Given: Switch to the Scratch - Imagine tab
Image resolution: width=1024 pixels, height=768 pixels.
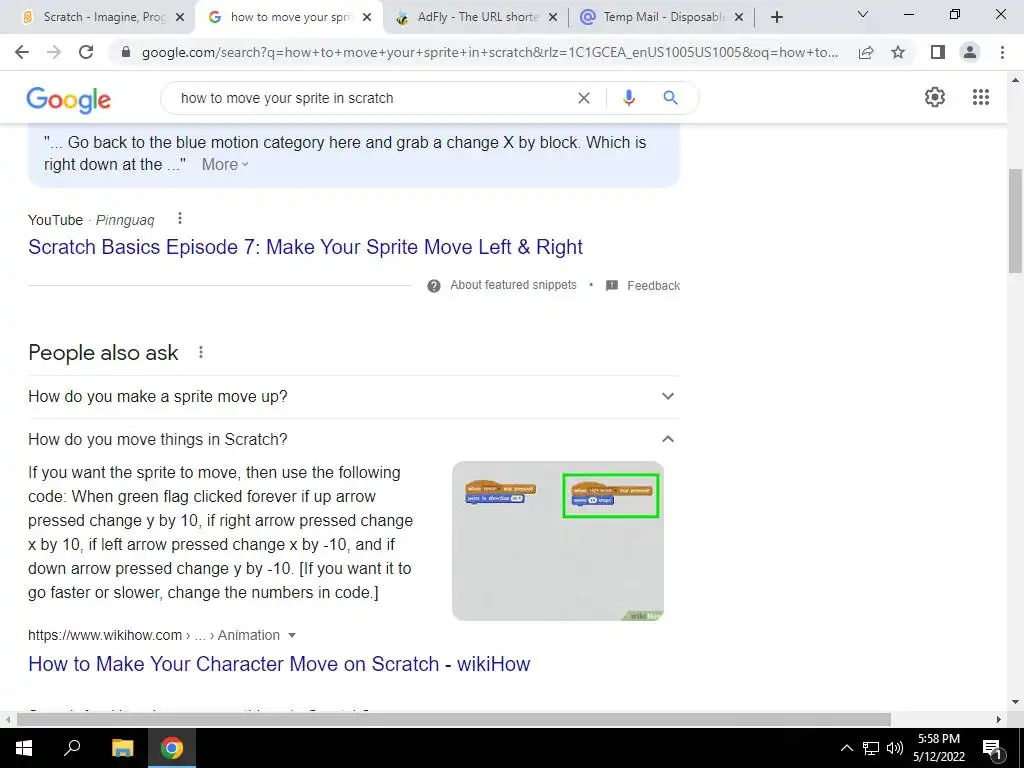Looking at the screenshot, I should point(97,18).
